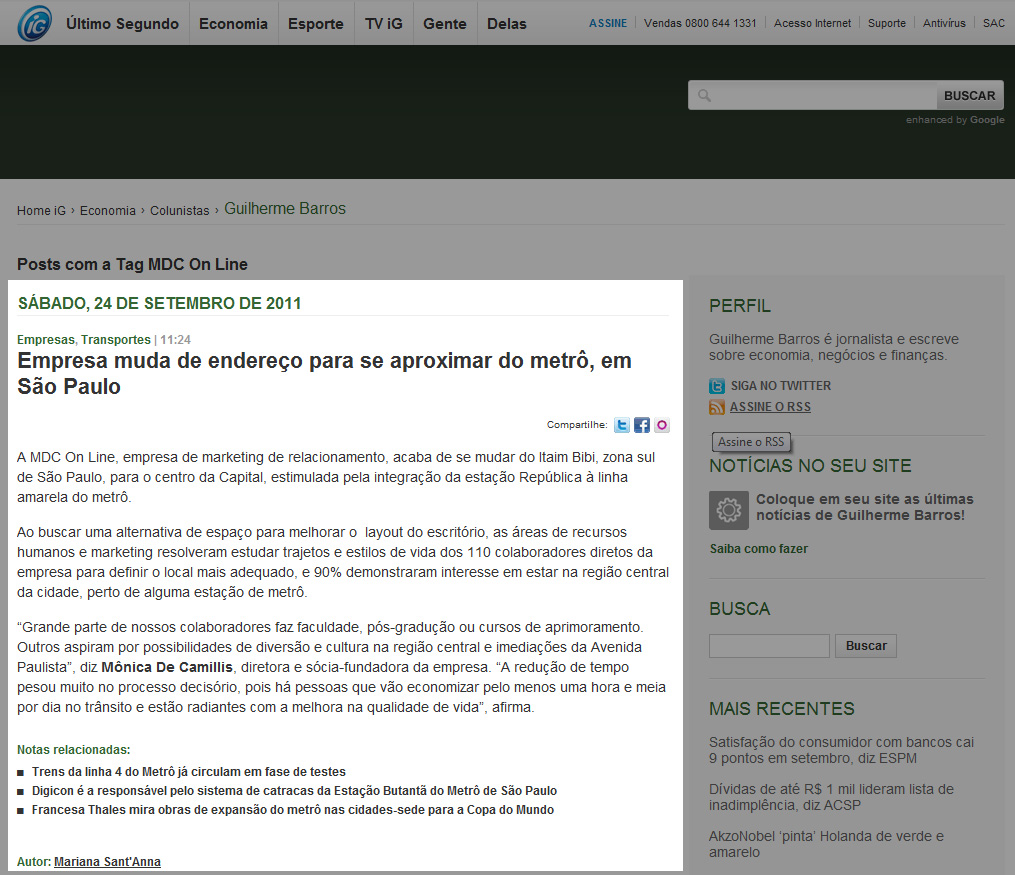
Task: Open article headline about metrô move
Action: [325, 373]
